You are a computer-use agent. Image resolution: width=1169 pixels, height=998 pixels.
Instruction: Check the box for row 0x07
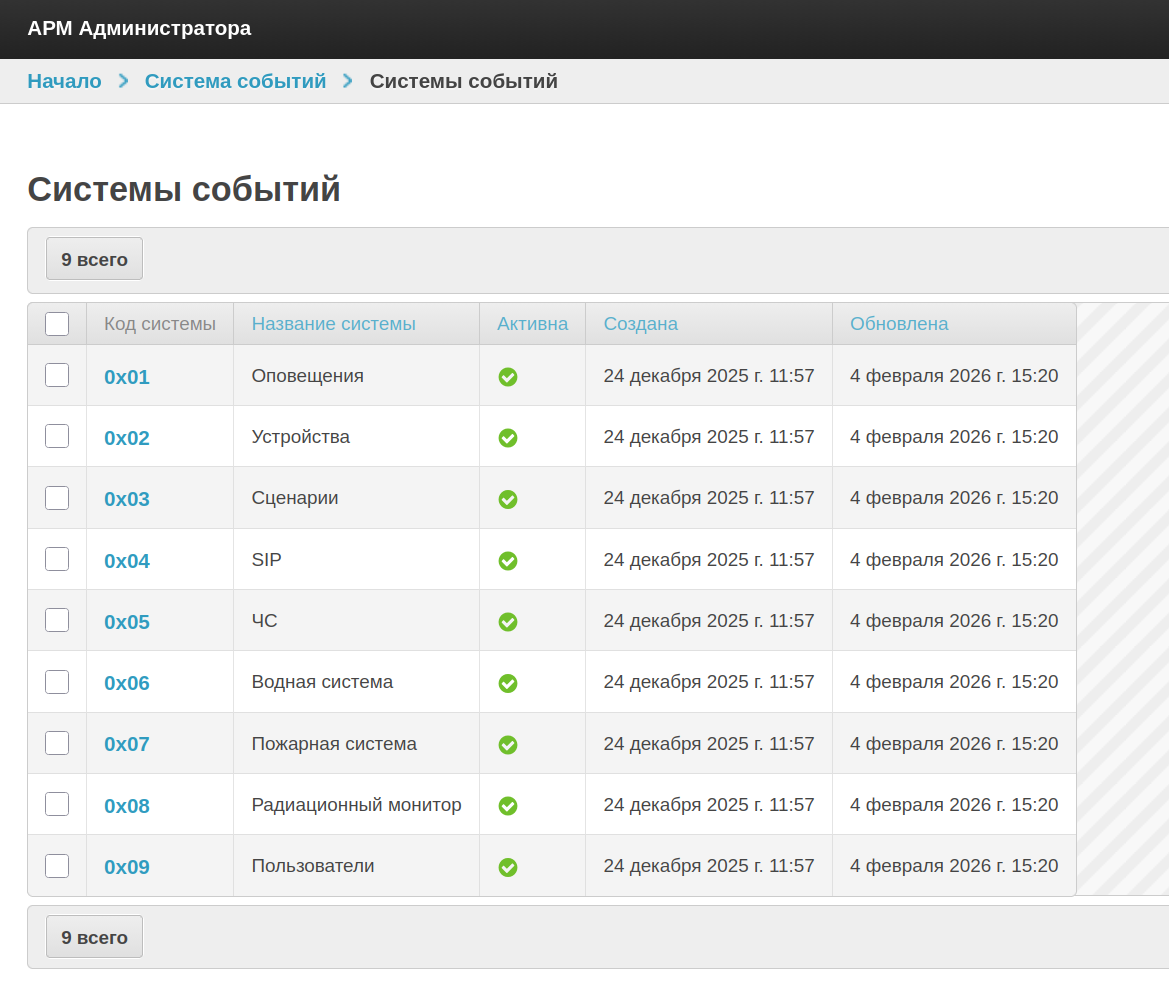pos(57,743)
